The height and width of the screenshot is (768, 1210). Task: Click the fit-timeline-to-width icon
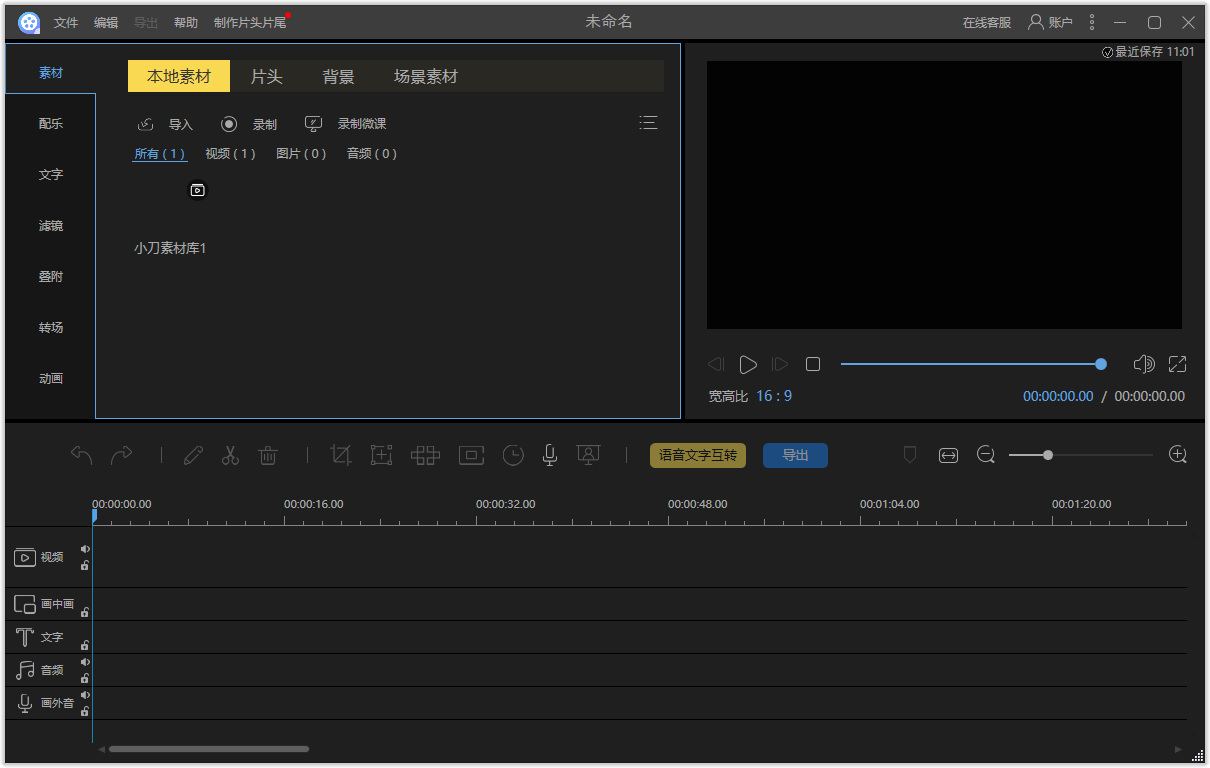948,456
